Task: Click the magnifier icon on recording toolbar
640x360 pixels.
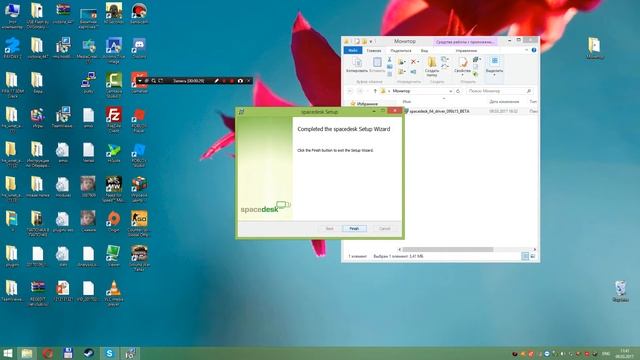Action: pyautogui.click(x=153, y=81)
